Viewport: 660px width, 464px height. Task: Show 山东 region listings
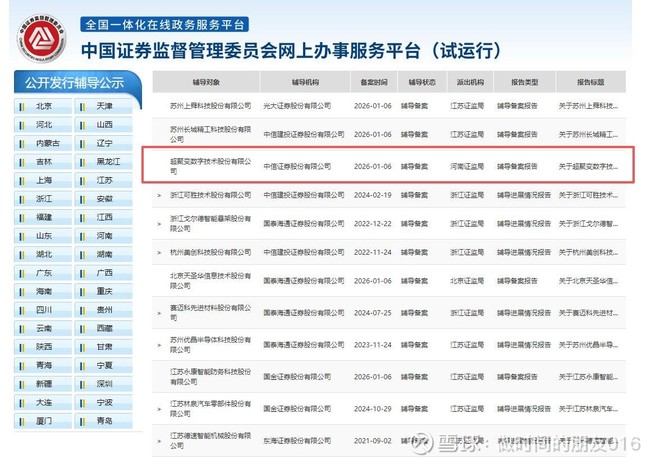43,236
